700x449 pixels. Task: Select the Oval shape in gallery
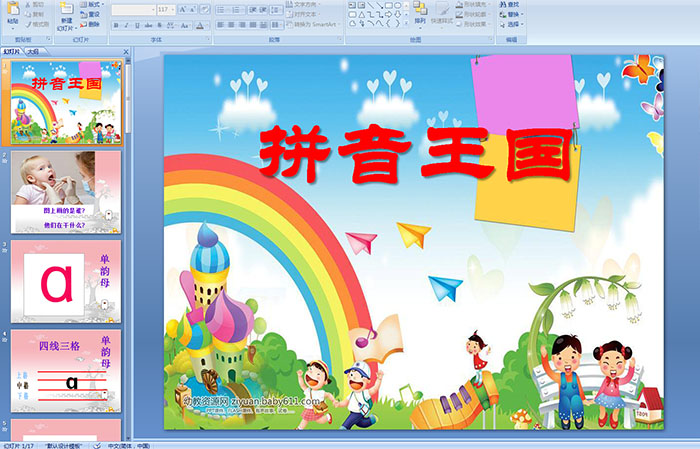tap(397, 5)
